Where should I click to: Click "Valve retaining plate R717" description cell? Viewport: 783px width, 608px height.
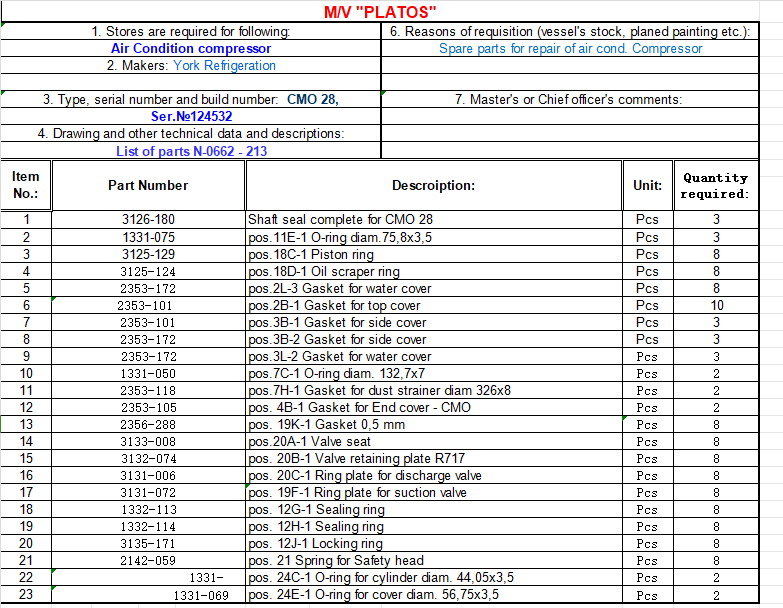433,458
